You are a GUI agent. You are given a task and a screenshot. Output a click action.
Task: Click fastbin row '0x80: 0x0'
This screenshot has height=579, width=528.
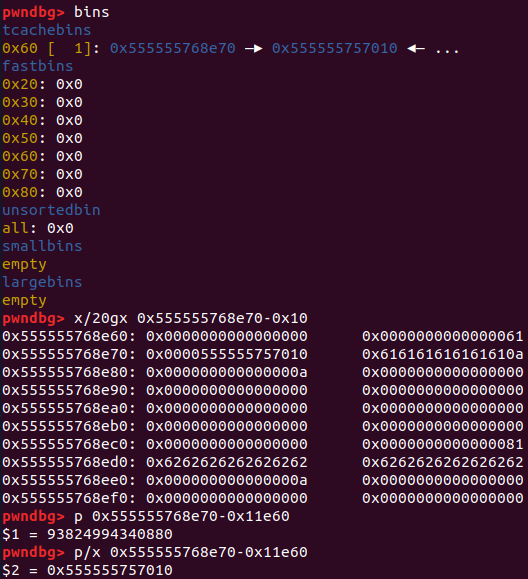coord(42,192)
